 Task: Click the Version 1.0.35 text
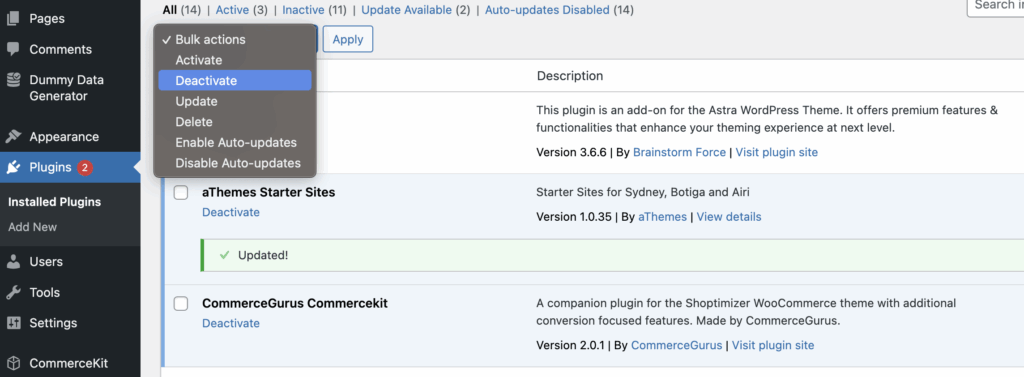pyautogui.click(x=574, y=216)
